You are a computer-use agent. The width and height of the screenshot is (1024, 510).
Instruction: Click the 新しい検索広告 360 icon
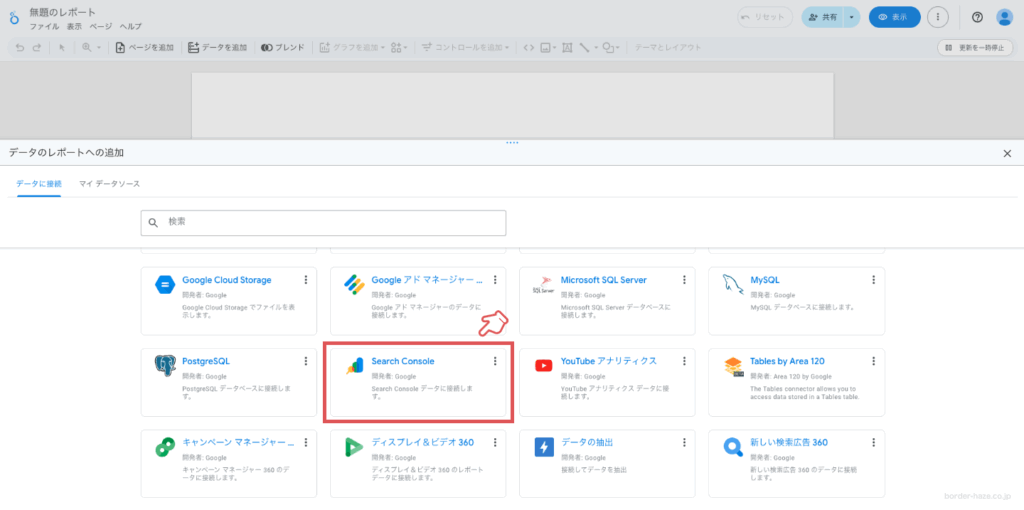pos(733,447)
